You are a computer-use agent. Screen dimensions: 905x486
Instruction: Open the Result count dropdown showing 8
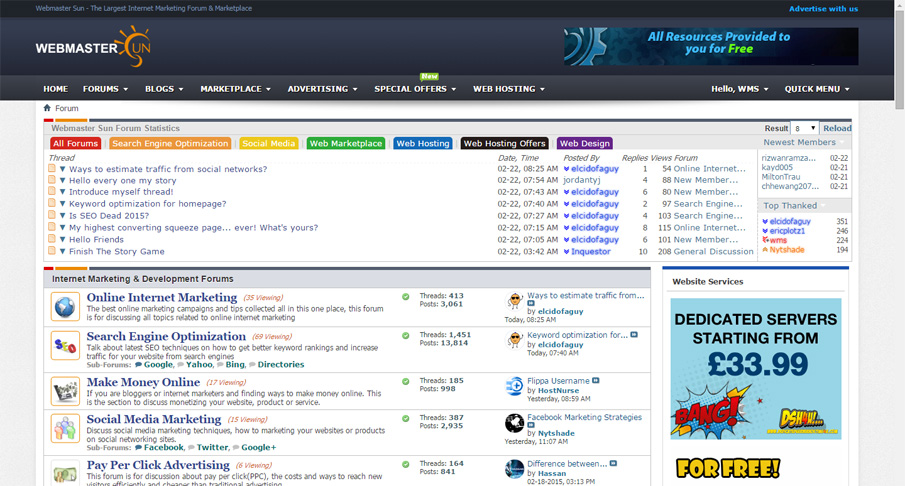pyautogui.click(x=804, y=128)
